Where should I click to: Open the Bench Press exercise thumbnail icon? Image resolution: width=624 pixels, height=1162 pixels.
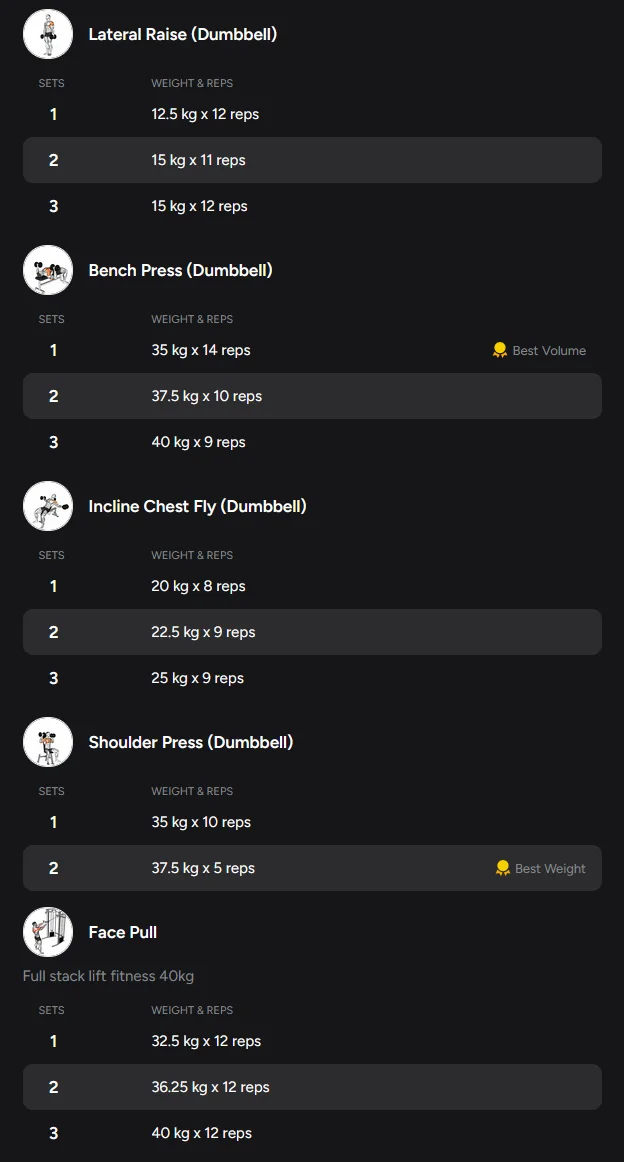(x=48, y=270)
